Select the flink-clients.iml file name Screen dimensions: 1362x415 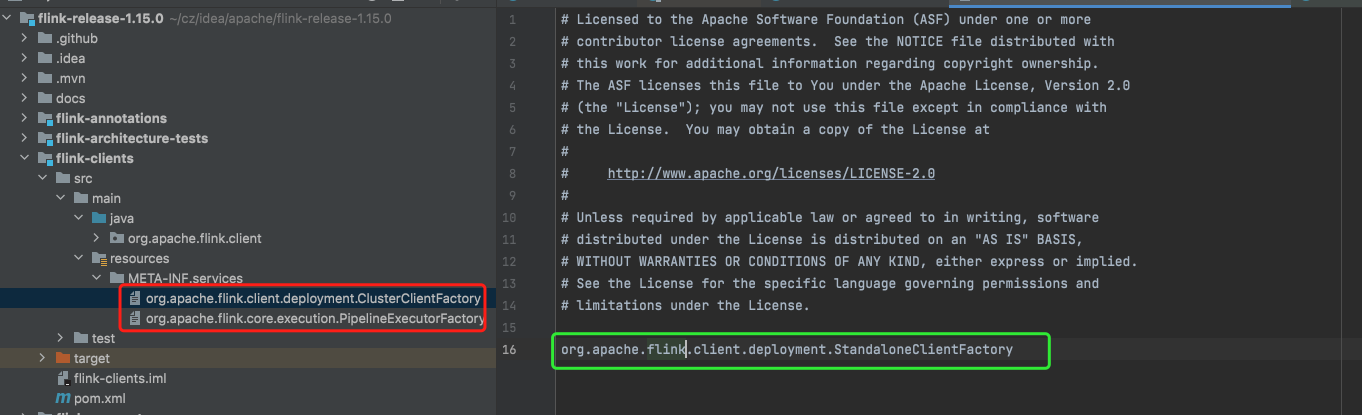tap(120, 378)
